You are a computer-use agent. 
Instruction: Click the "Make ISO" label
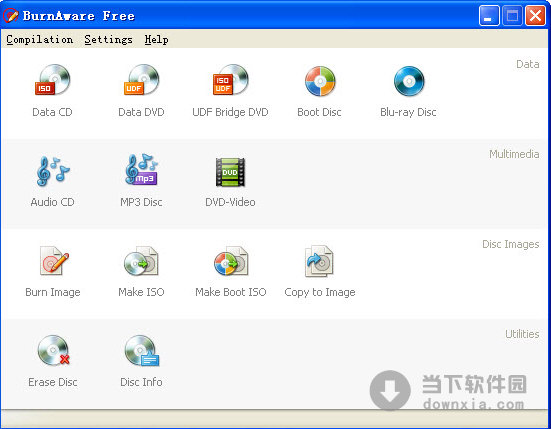[141, 292]
